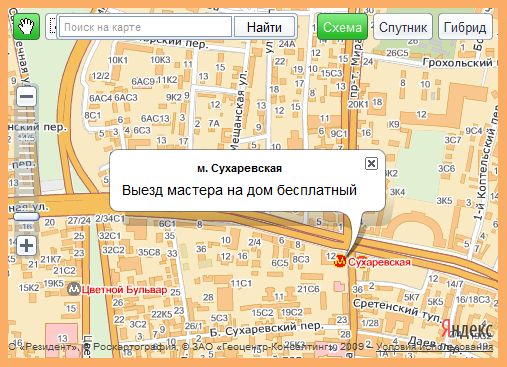Click building number 6АС13
This screenshot has height=367, width=507.
click(155, 118)
